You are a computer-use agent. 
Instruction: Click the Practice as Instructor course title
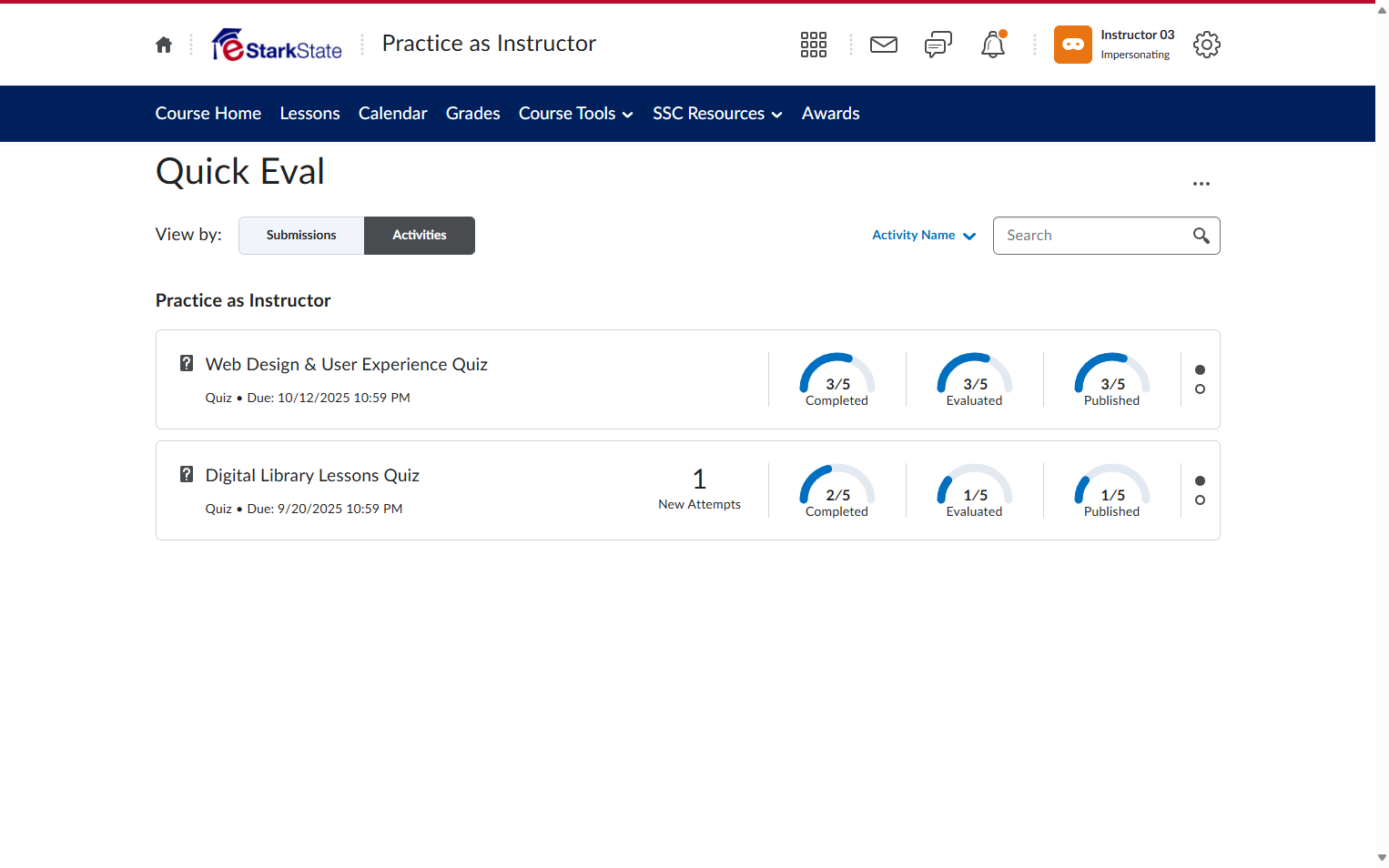pos(489,44)
